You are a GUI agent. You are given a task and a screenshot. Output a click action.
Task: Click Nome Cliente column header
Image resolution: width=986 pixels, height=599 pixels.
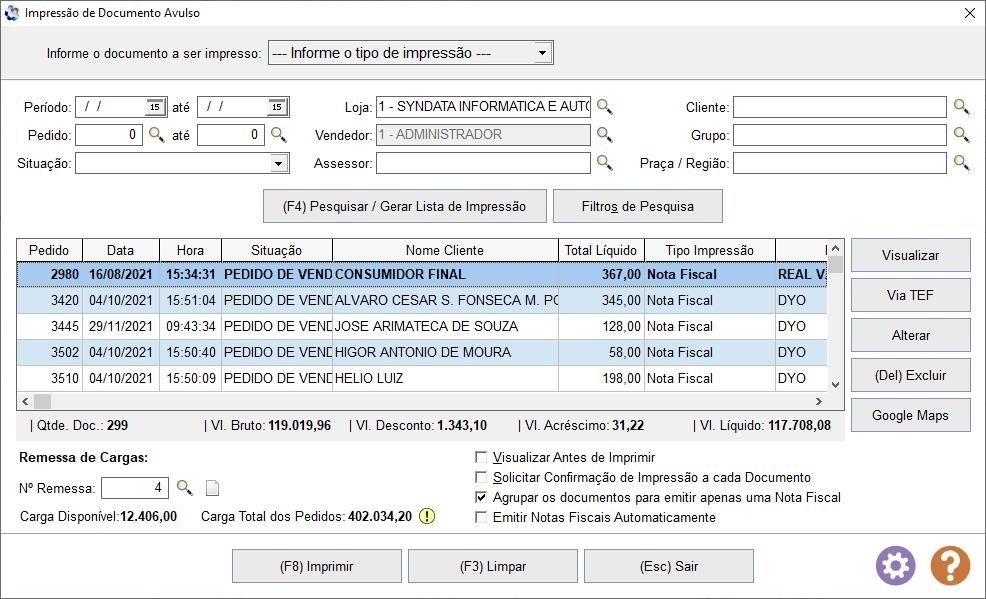click(445, 250)
